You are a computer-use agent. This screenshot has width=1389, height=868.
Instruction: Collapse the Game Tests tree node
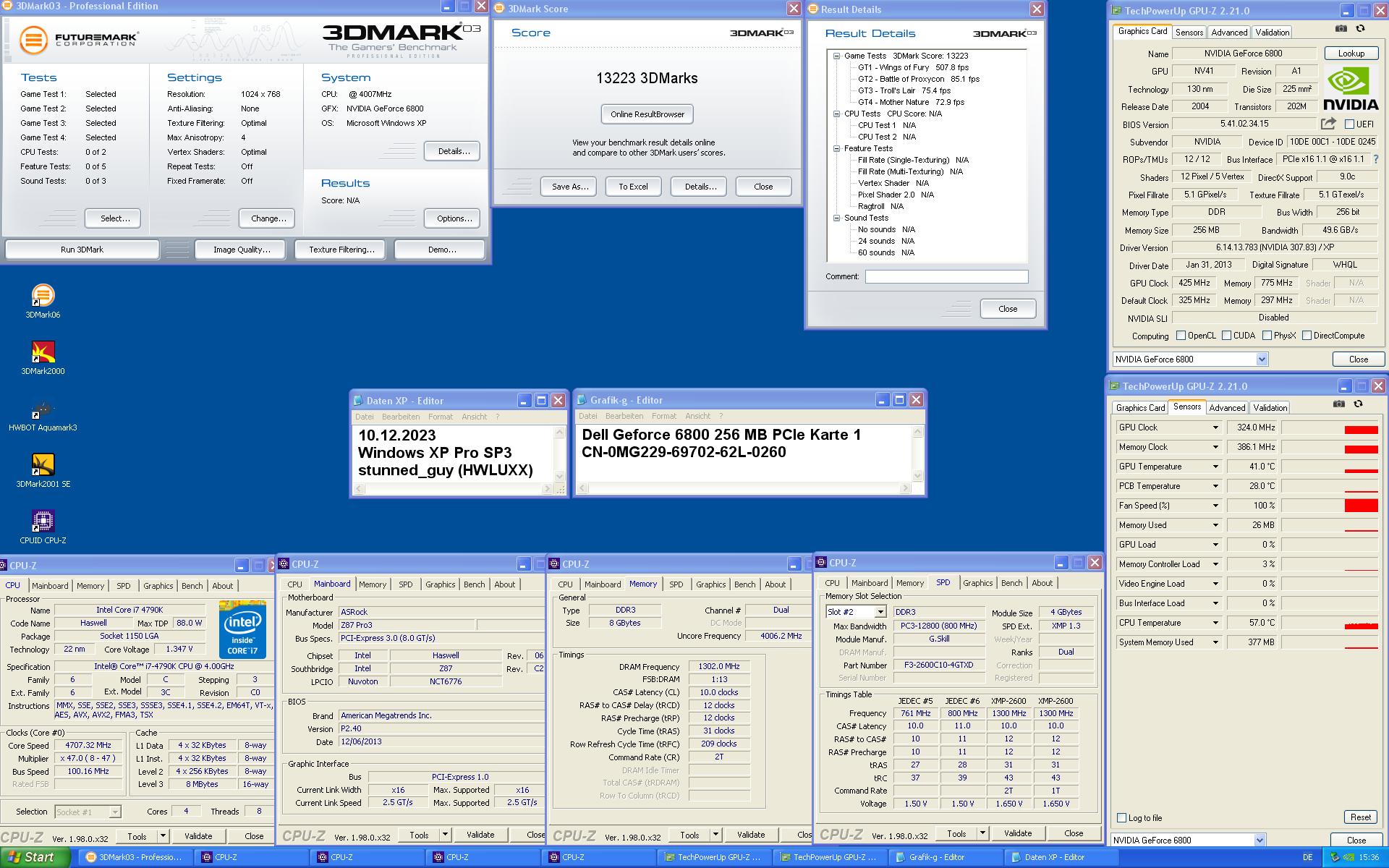point(836,56)
